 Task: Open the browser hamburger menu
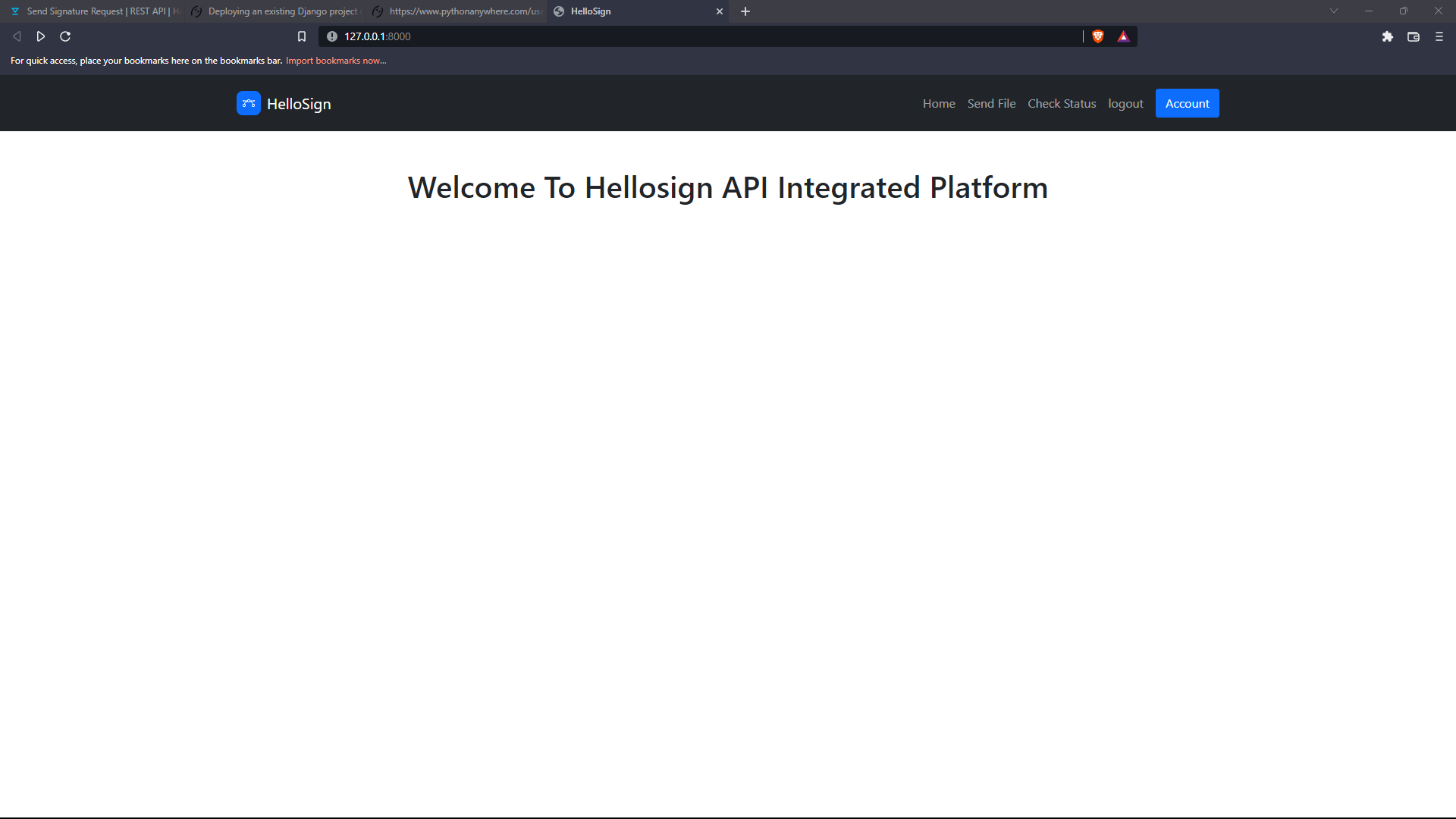point(1439,36)
